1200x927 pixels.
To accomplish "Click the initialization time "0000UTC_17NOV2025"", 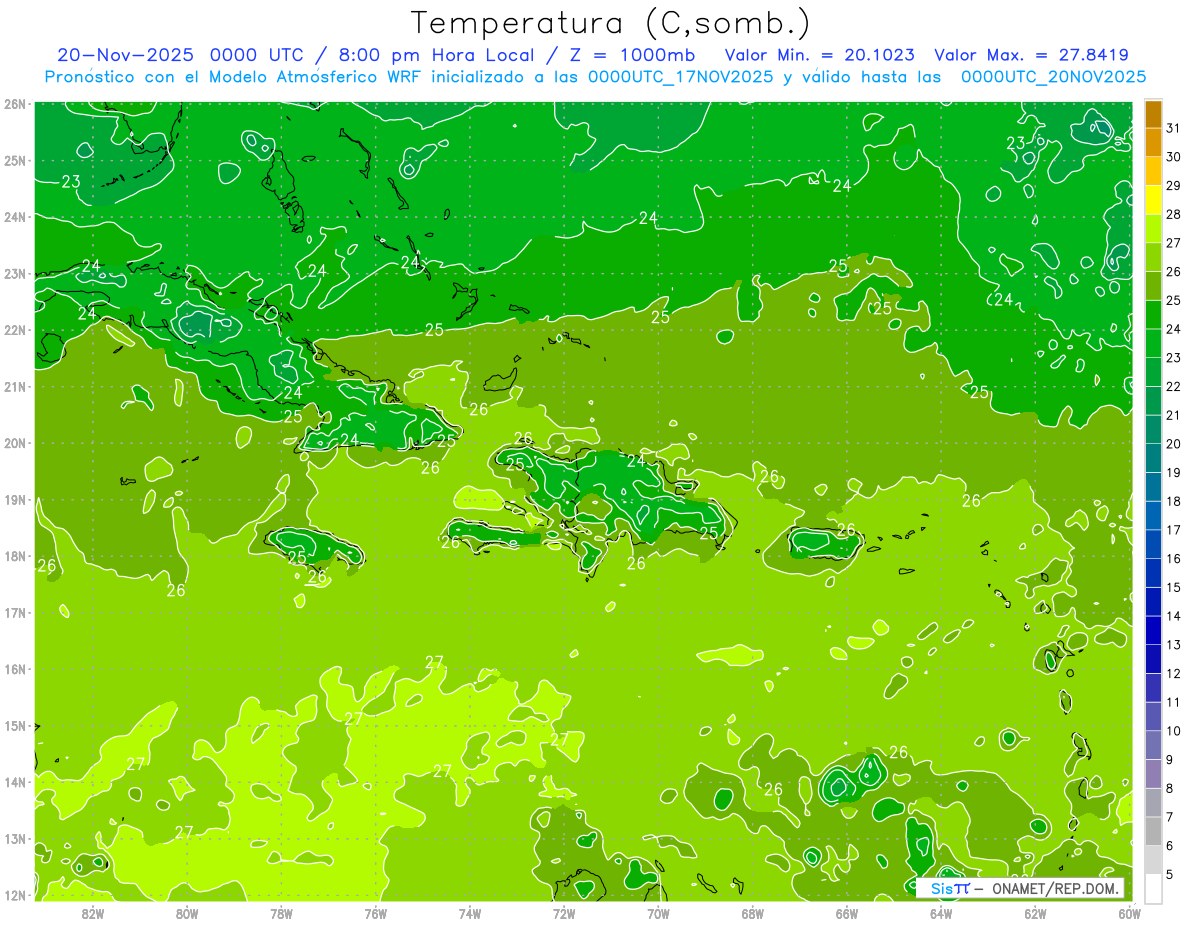I will [680, 77].
